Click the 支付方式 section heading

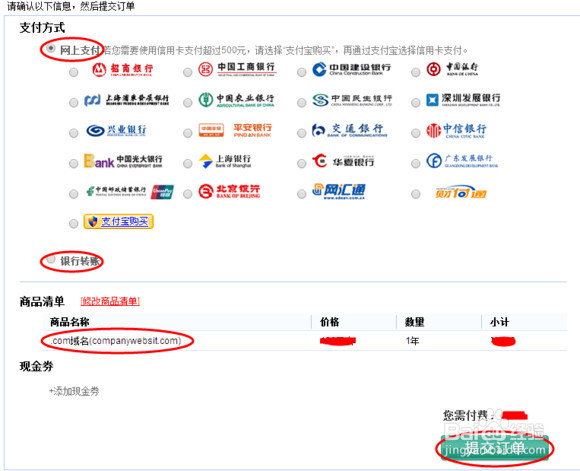click(42, 28)
